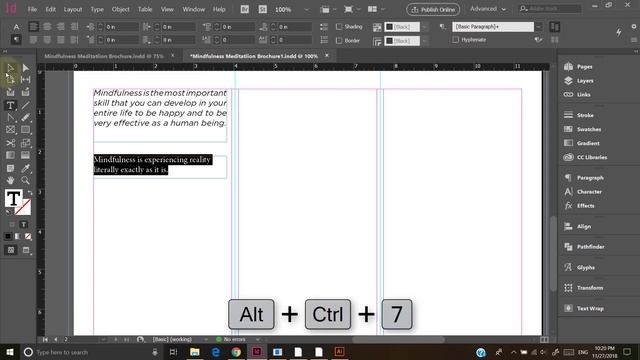Screen dimensions: 640x360
Task: Toggle formatting affects text
Action: click(x=24, y=224)
